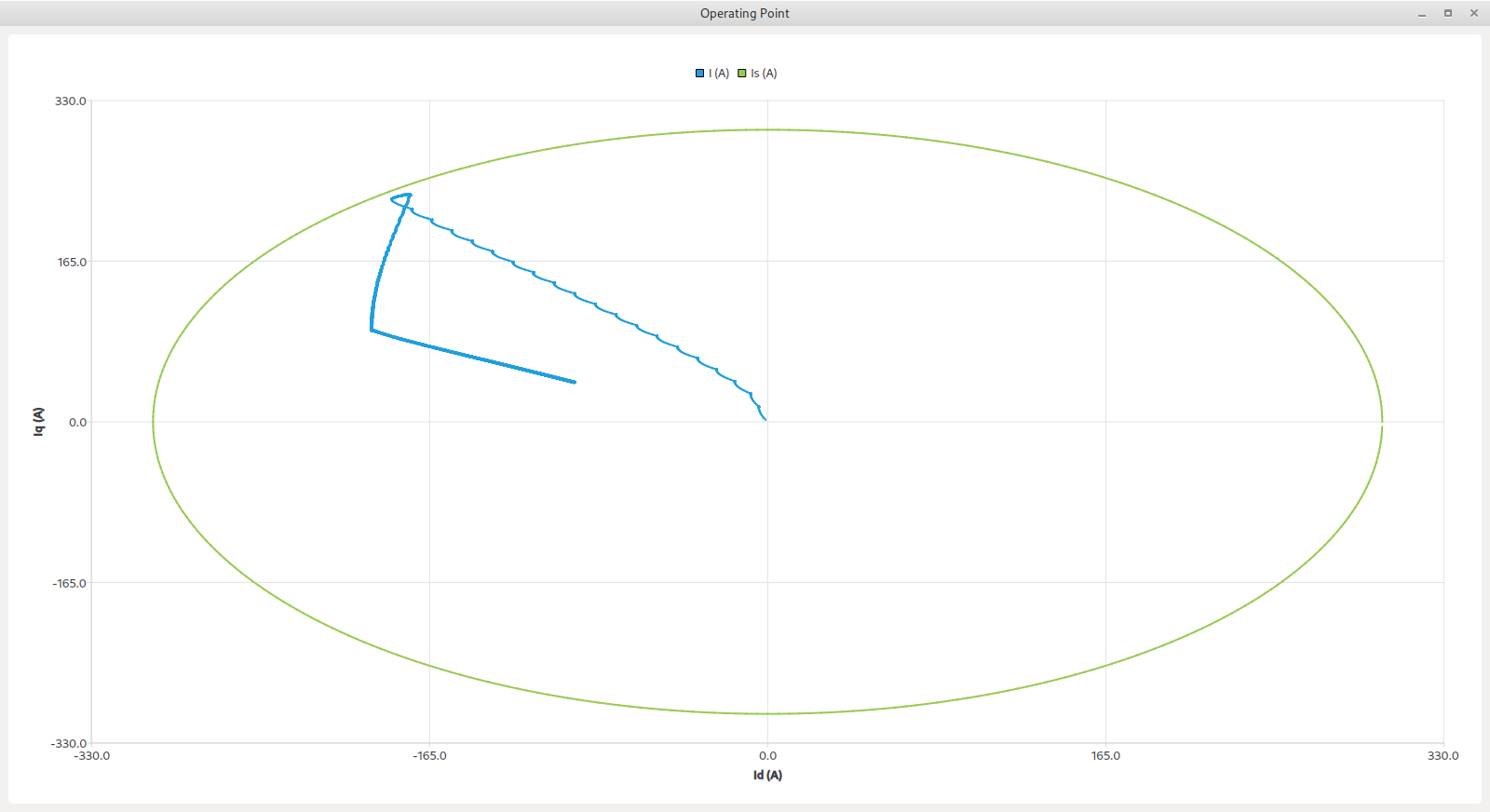Maximize the Operating Point window
The width and height of the screenshot is (1490, 812).
[x=1448, y=13]
